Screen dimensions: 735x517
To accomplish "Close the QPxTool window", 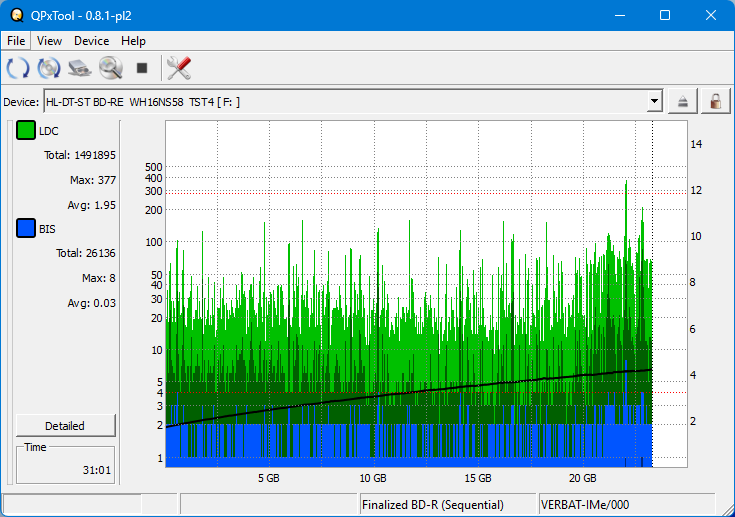I will [x=711, y=15].
